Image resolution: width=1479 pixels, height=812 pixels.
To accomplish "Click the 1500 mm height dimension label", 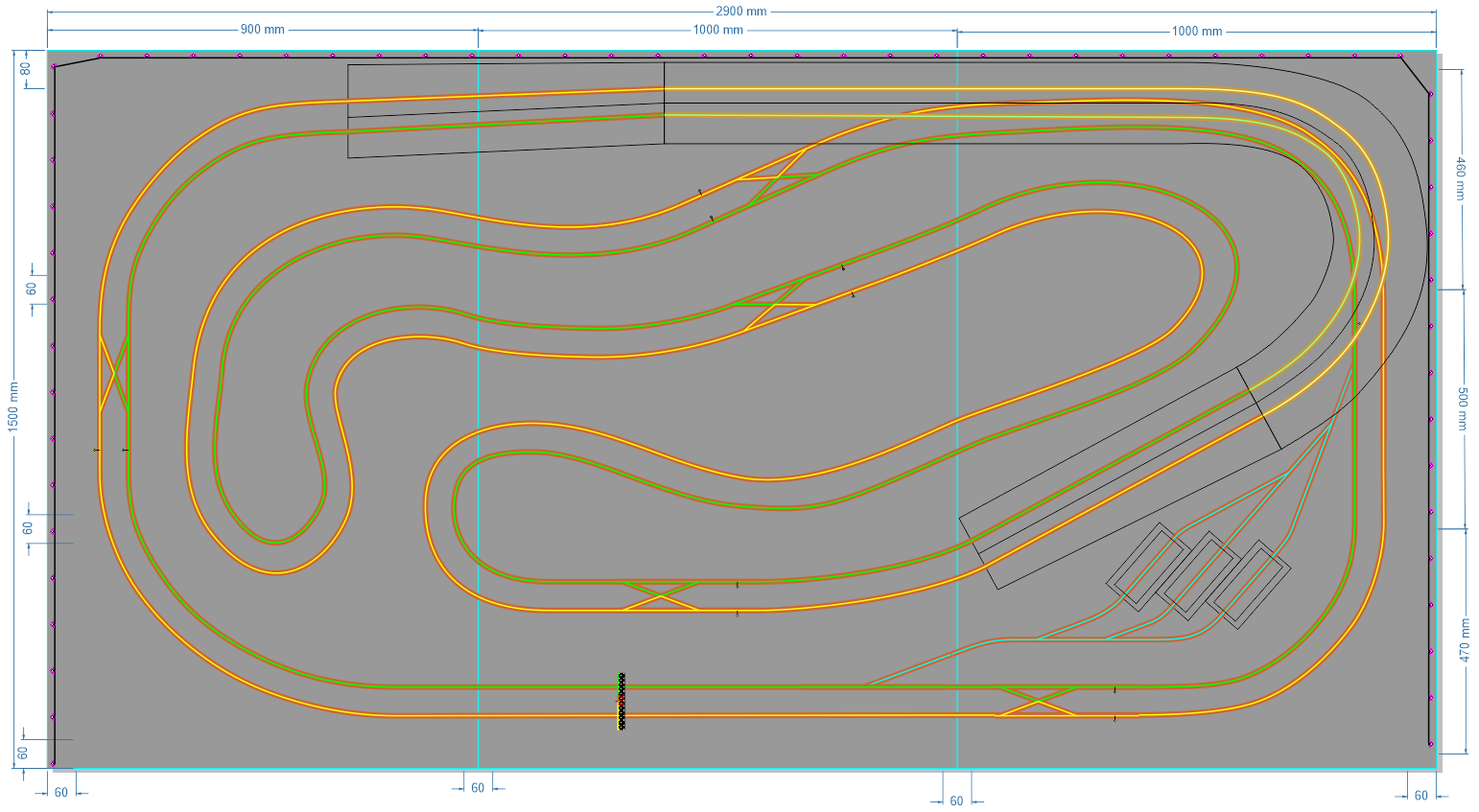I will 13,406.
